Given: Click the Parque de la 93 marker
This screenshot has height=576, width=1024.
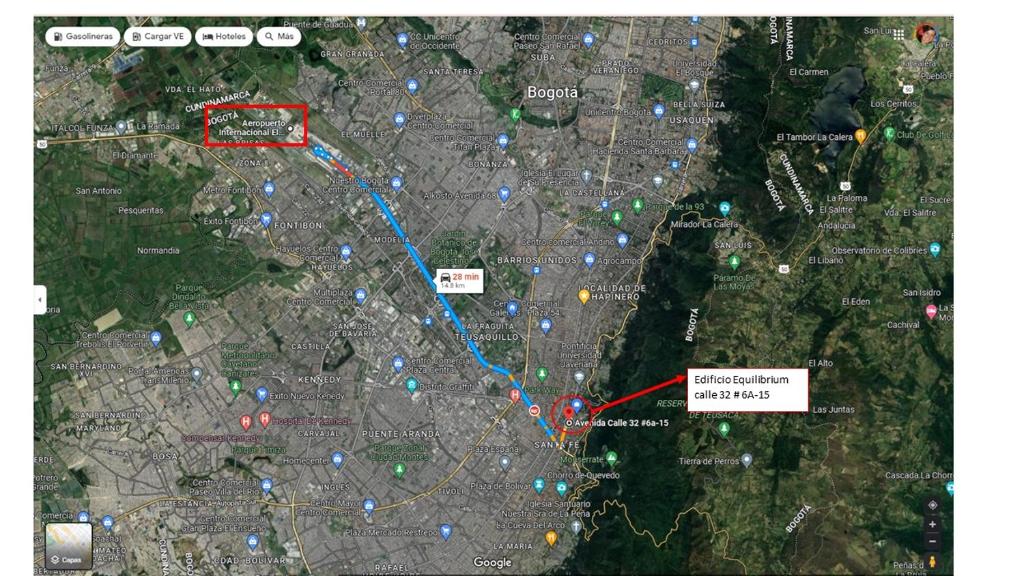Looking at the screenshot, I should [638, 206].
